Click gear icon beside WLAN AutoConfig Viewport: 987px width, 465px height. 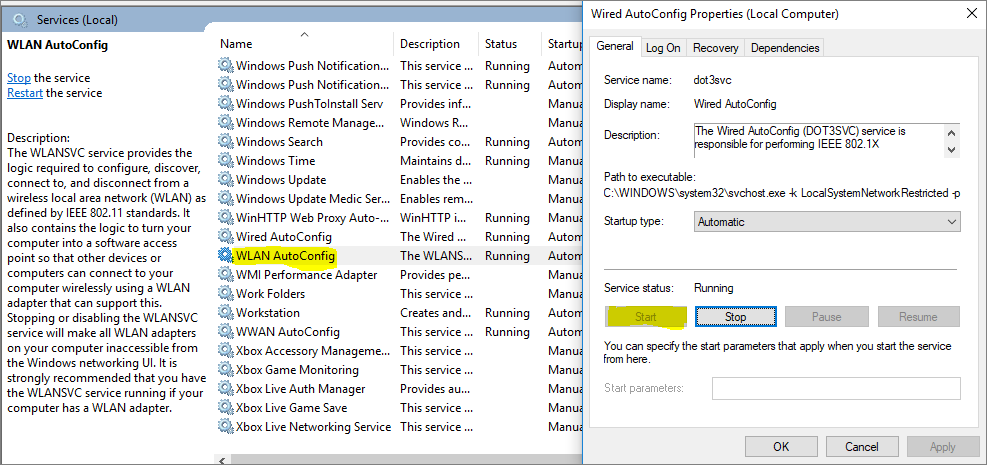225,255
